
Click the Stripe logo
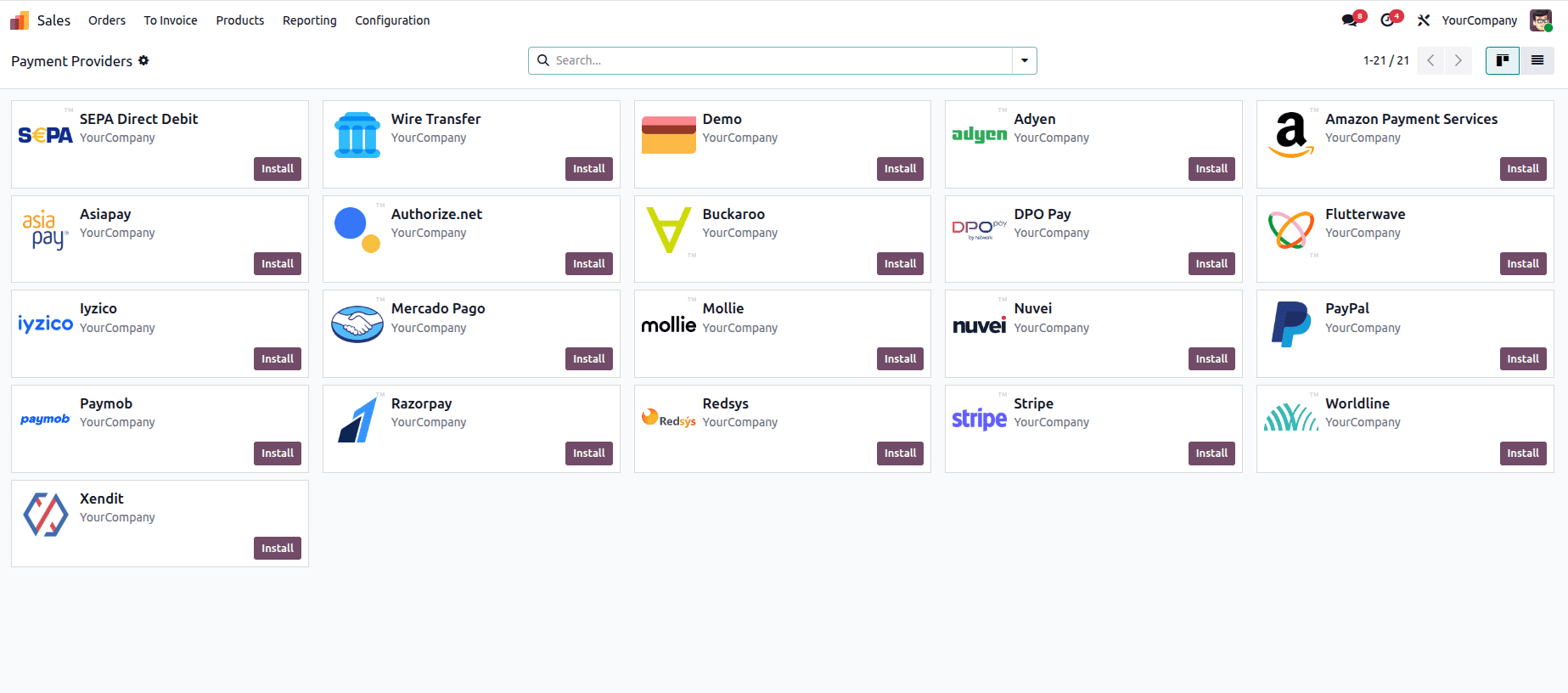pos(980,419)
